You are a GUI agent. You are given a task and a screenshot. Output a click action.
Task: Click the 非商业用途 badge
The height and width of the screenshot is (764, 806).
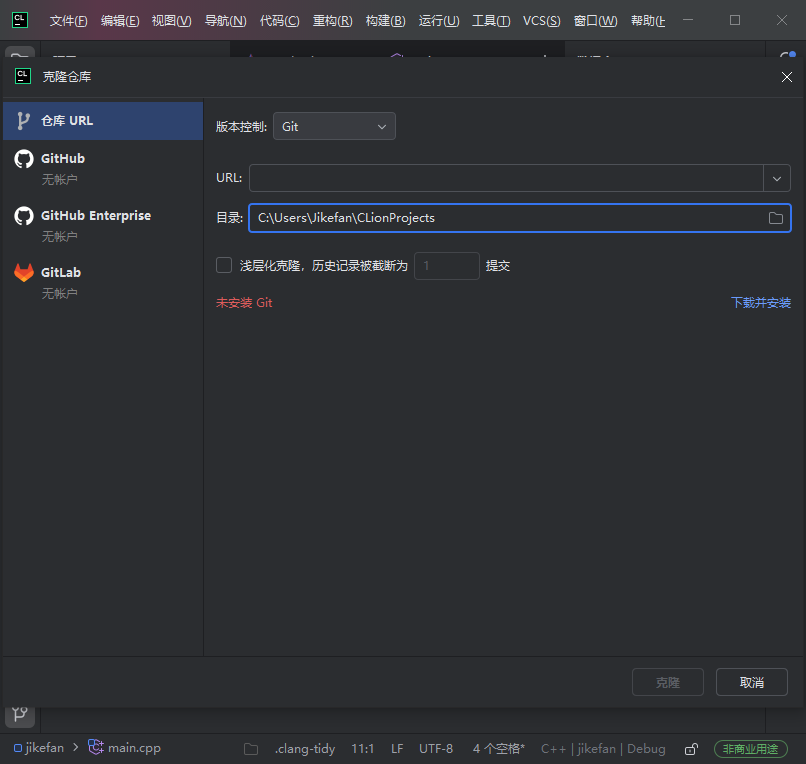click(750, 749)
